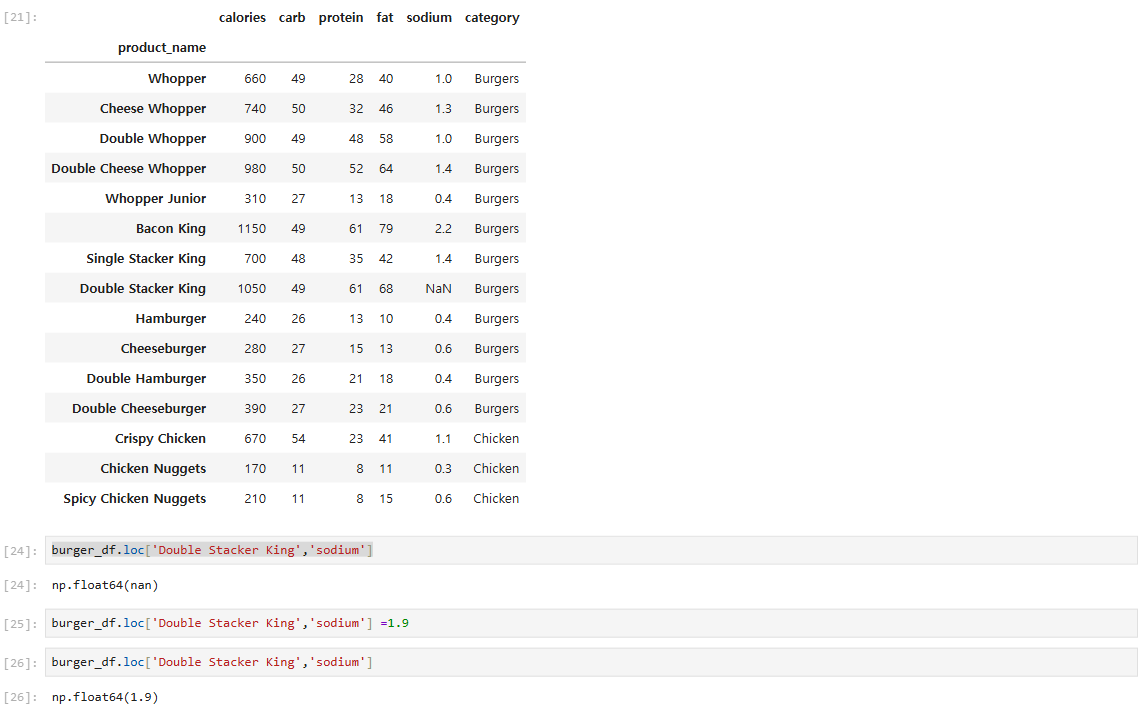Click the carb column header
This screenshot has width=1147, height=712.
click(x=292, y=18)
